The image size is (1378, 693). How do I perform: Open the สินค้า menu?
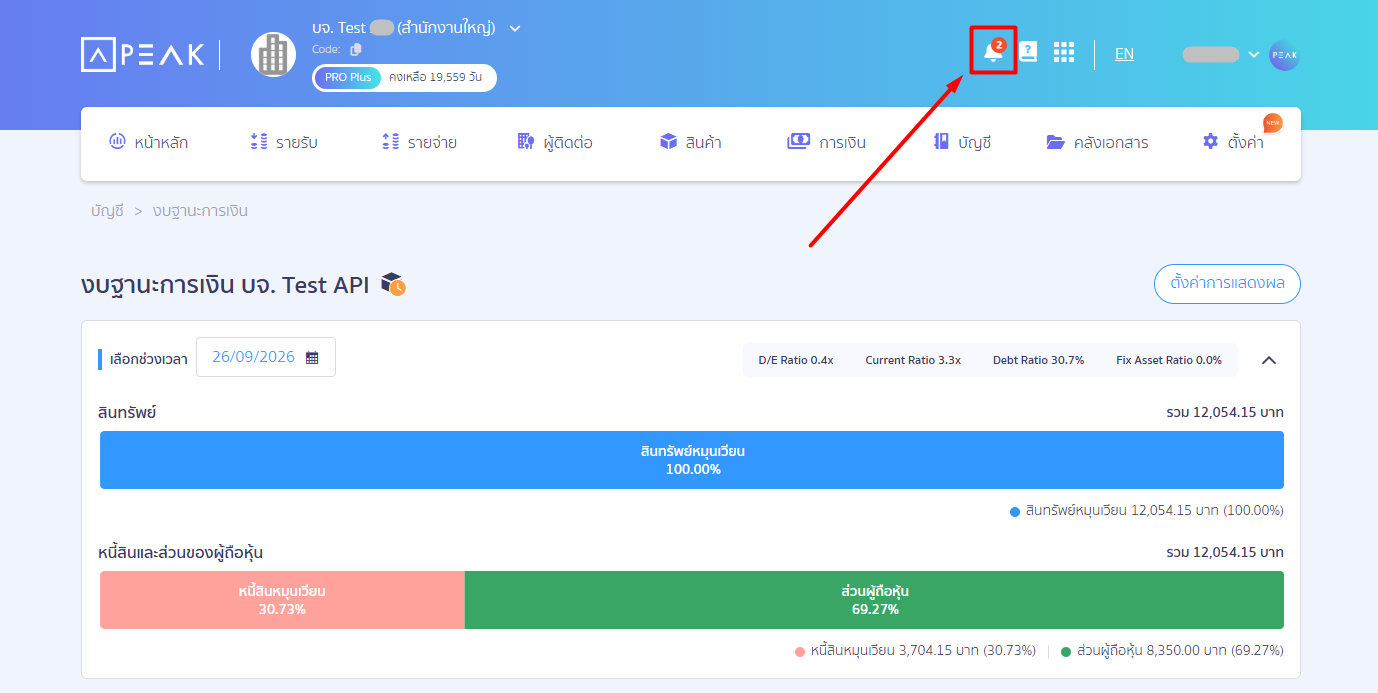[691, 142]
